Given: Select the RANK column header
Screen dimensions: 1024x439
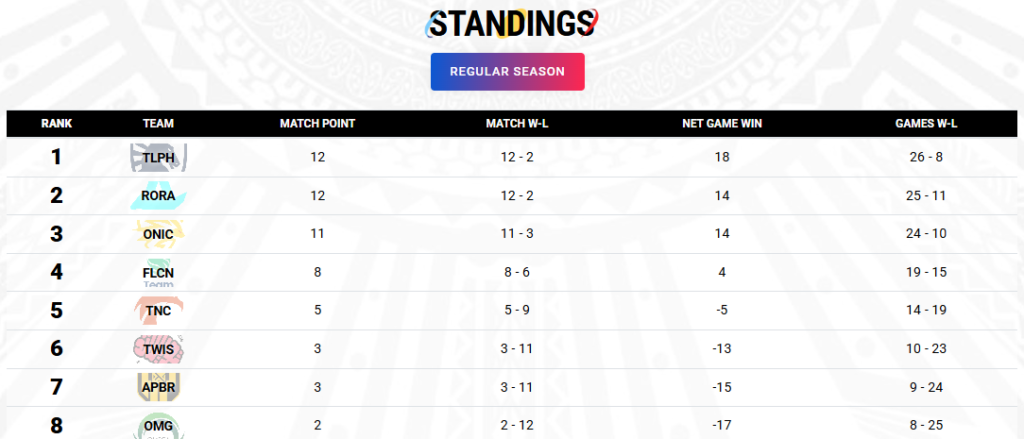Looking at the screenshot, I should coord(57,123).
